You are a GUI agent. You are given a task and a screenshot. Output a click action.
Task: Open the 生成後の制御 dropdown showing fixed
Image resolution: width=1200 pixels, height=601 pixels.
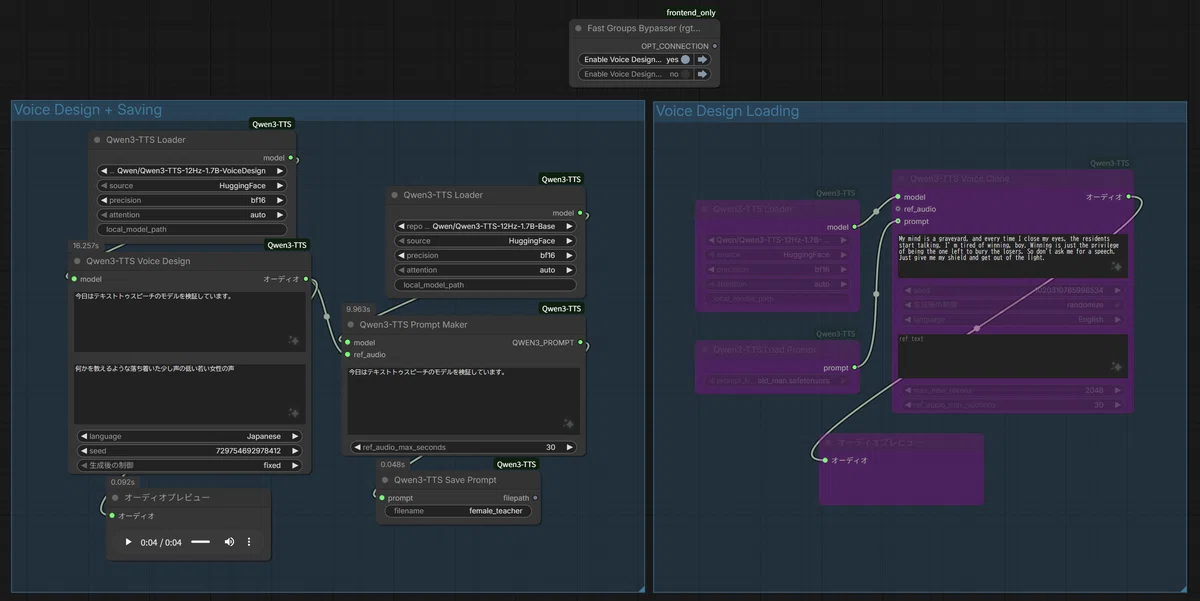point(190,465)
